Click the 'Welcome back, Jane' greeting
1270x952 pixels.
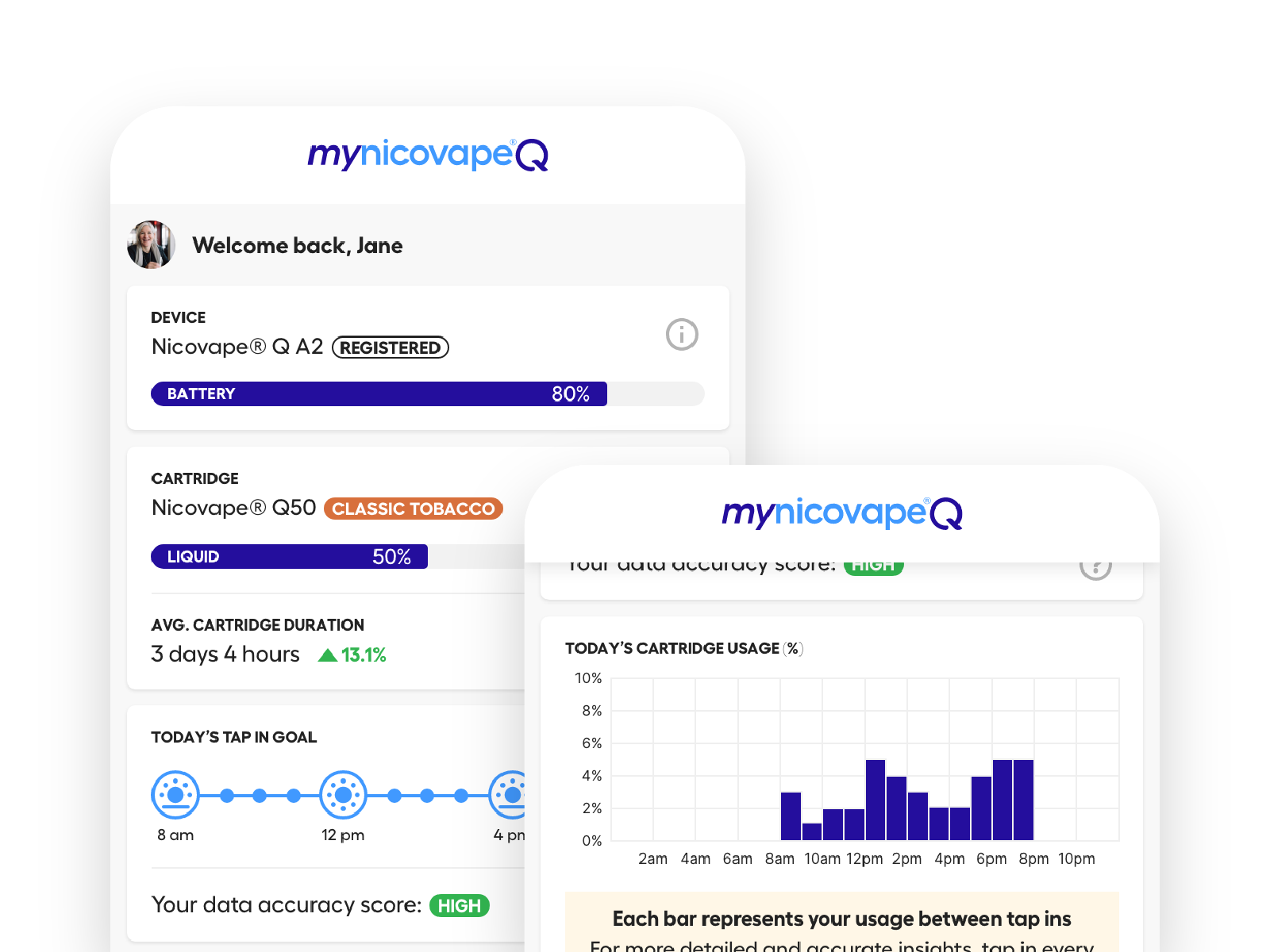298,246
